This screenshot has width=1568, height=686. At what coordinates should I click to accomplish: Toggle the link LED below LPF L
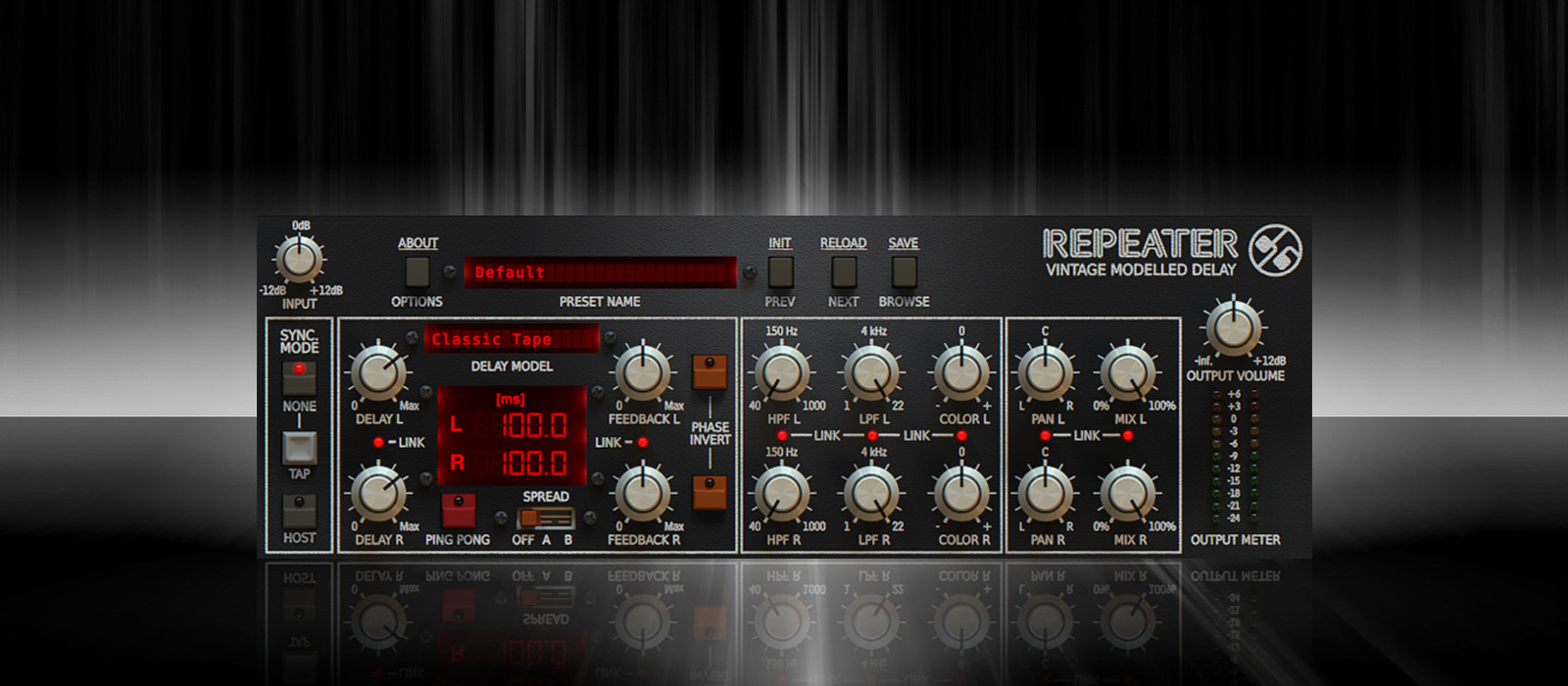pyautogui.click(x=872, y=435)
